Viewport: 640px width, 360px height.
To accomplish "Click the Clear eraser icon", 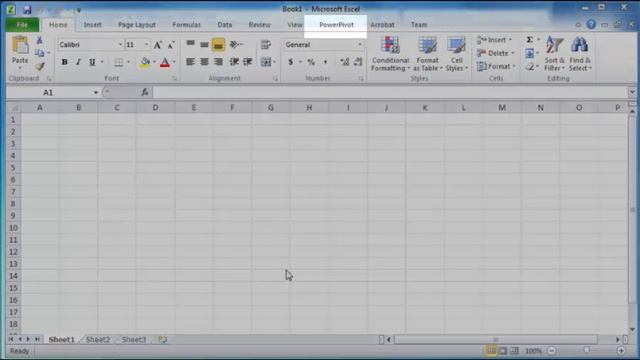I will [529, 67].
